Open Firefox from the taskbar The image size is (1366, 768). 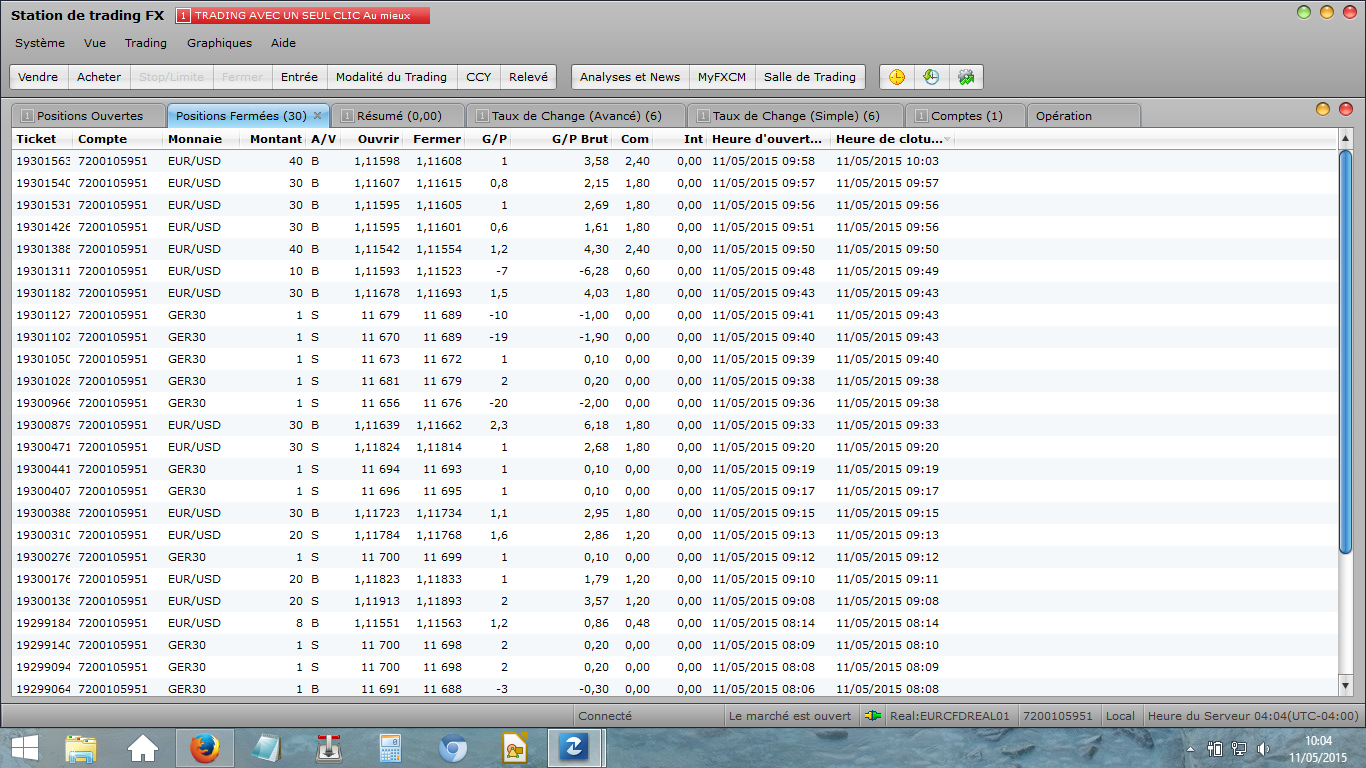point(204,748)
